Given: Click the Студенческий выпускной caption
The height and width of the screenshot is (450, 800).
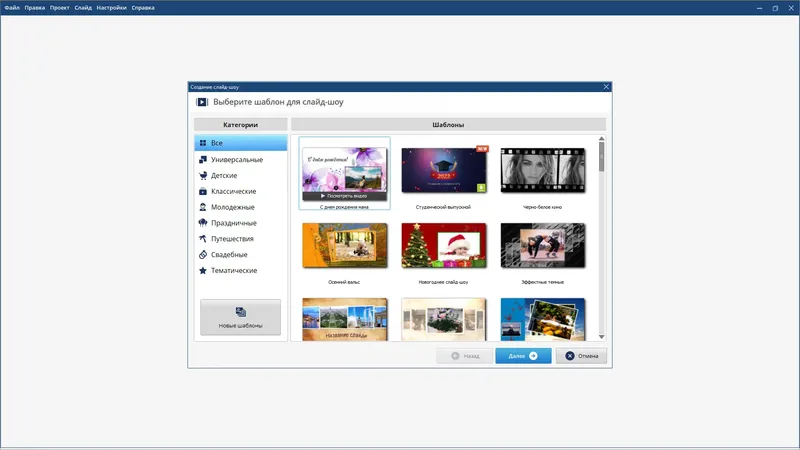Looking at the screenshot, I should tap(443, 207).
